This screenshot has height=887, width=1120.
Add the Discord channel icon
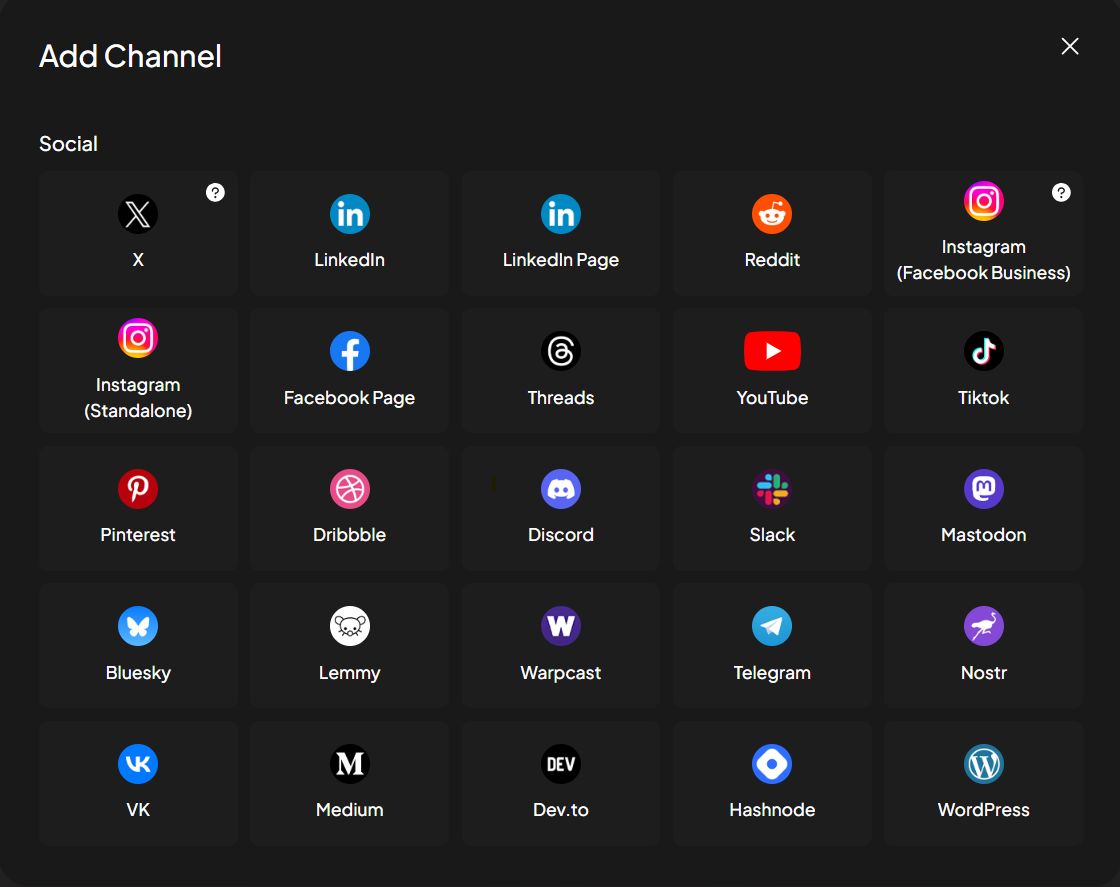tap(561, 489)
